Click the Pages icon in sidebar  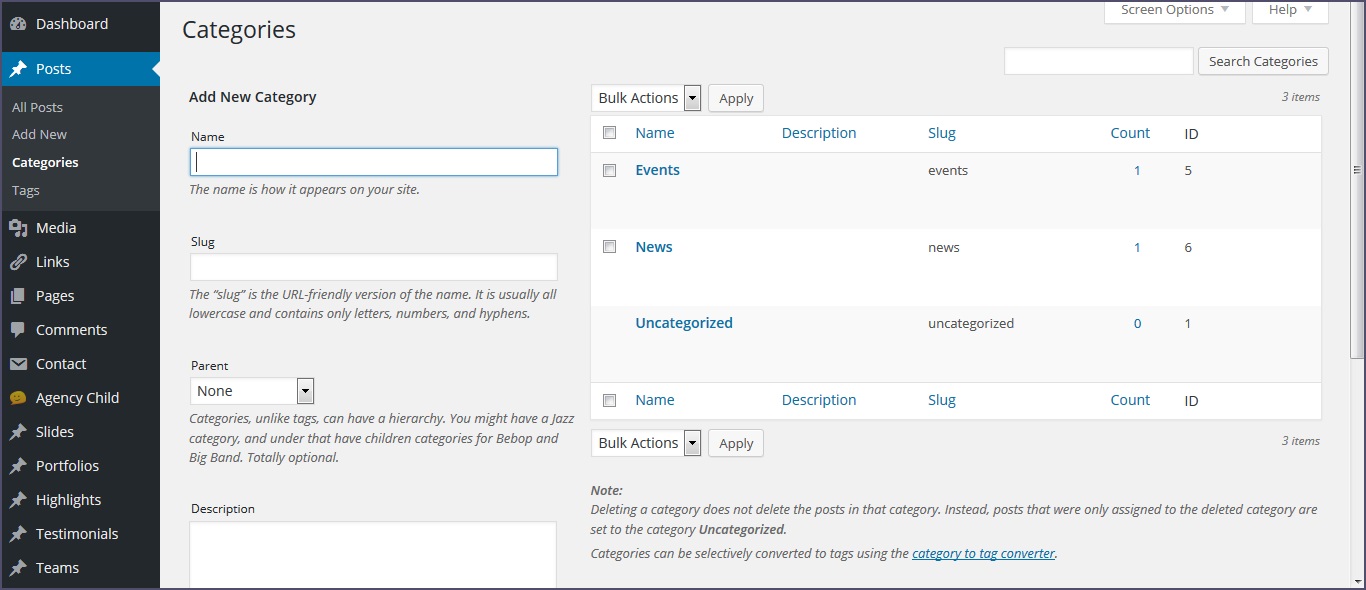[18, 296]
